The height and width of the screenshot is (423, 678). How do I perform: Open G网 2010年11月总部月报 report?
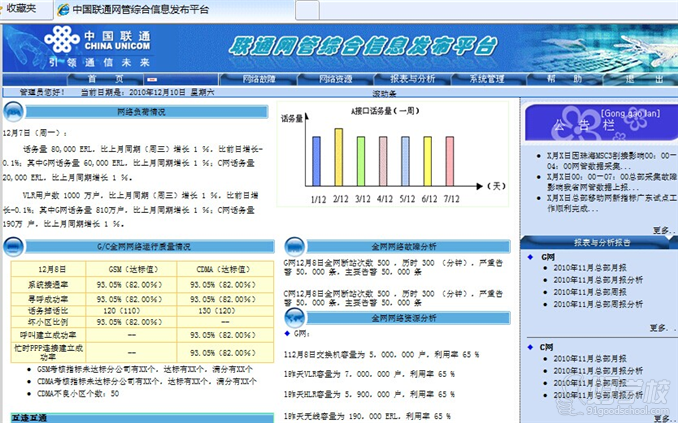(x=590, y=268)
